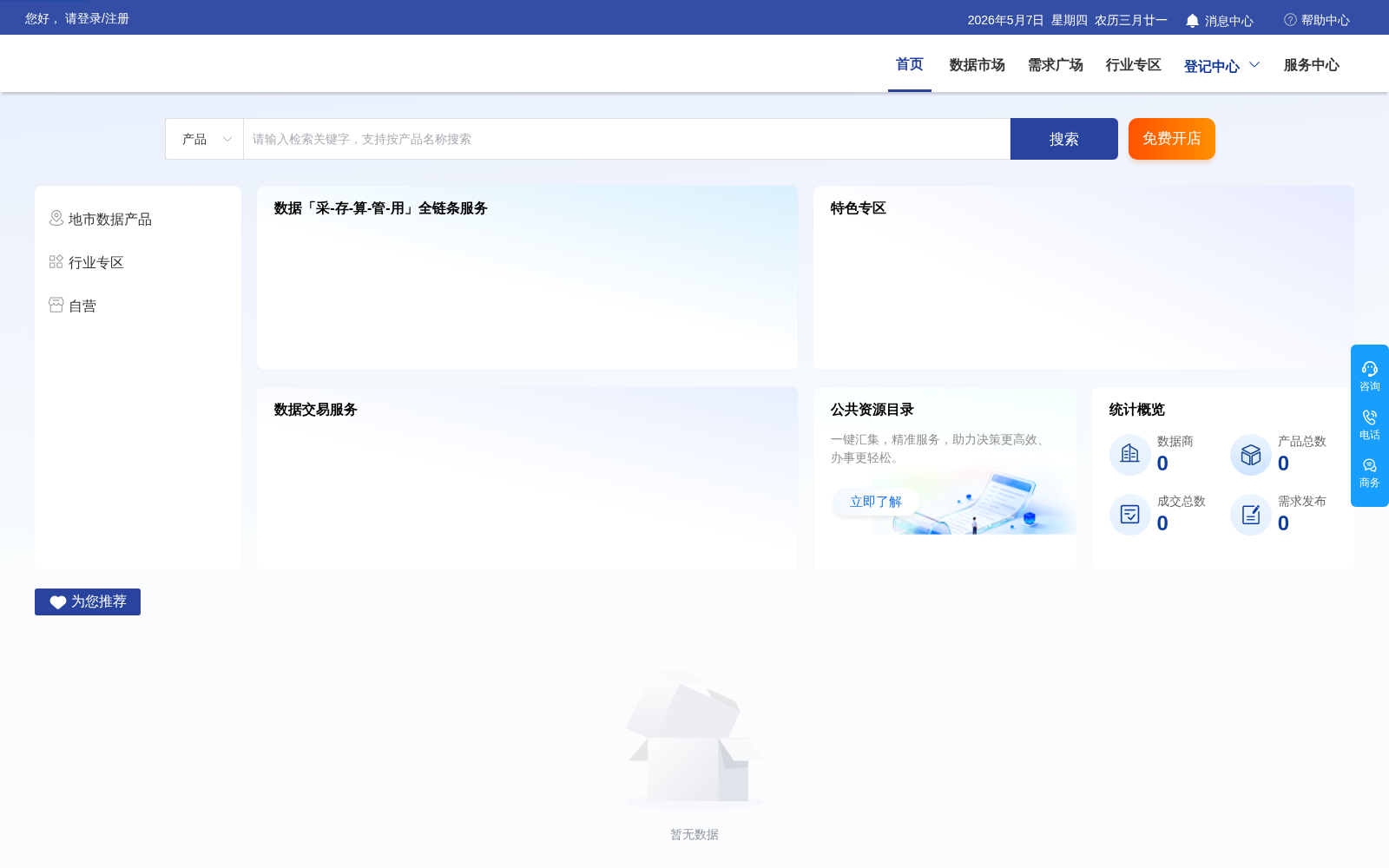Open the 消息中心 link
The image size is (1389, 868).
tap(1229, 21)
